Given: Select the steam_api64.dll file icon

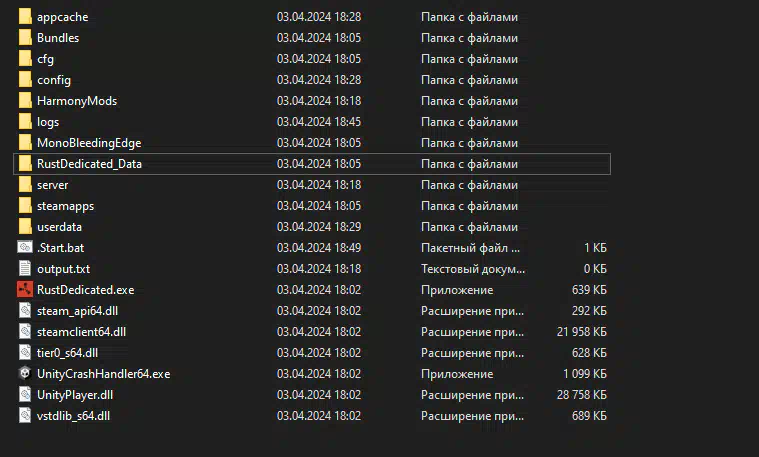Looking at the screenshot, I should tap(25, 310).
